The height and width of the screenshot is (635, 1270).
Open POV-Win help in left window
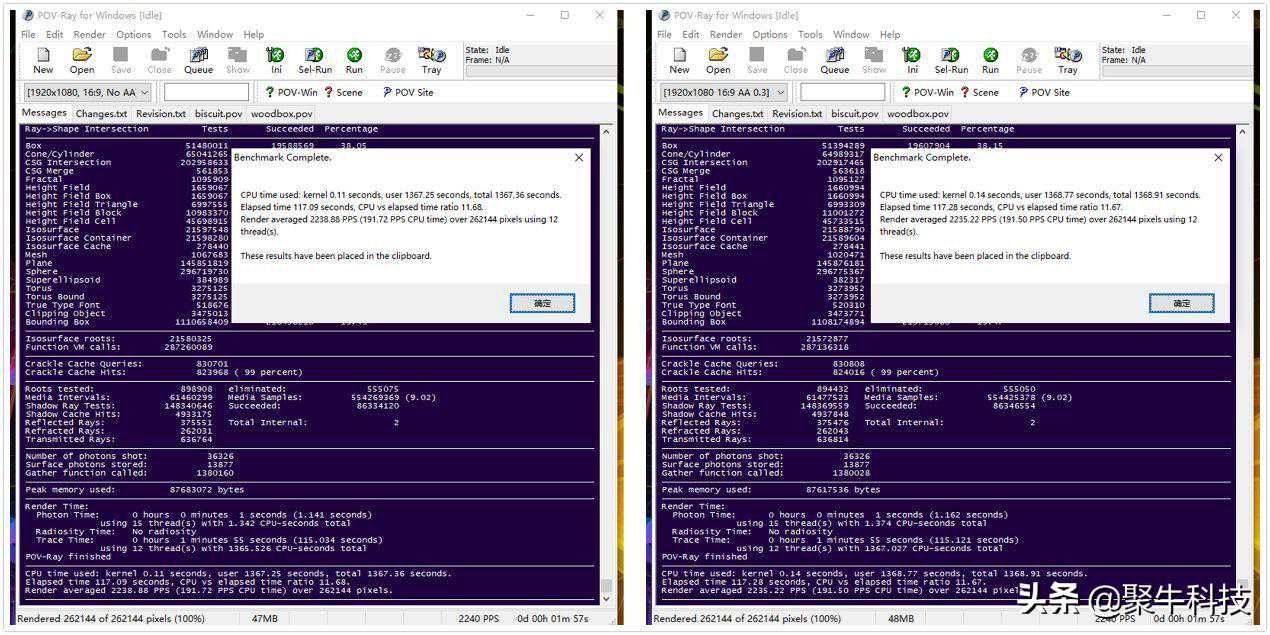290,92
